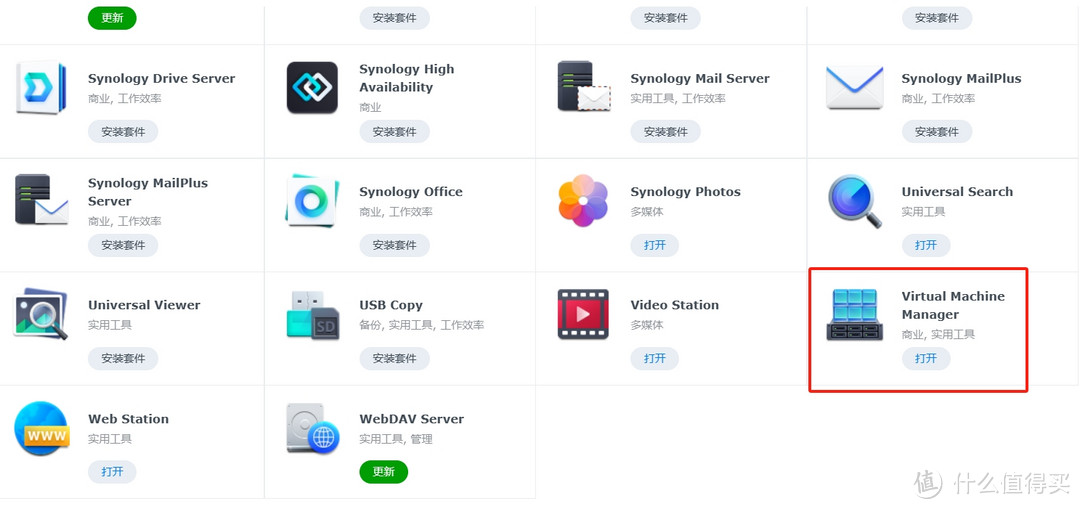The height and width of the screenshot is (509, 1080).
Task: Install the Synology Mail Server package
Action: pos(665,132)
